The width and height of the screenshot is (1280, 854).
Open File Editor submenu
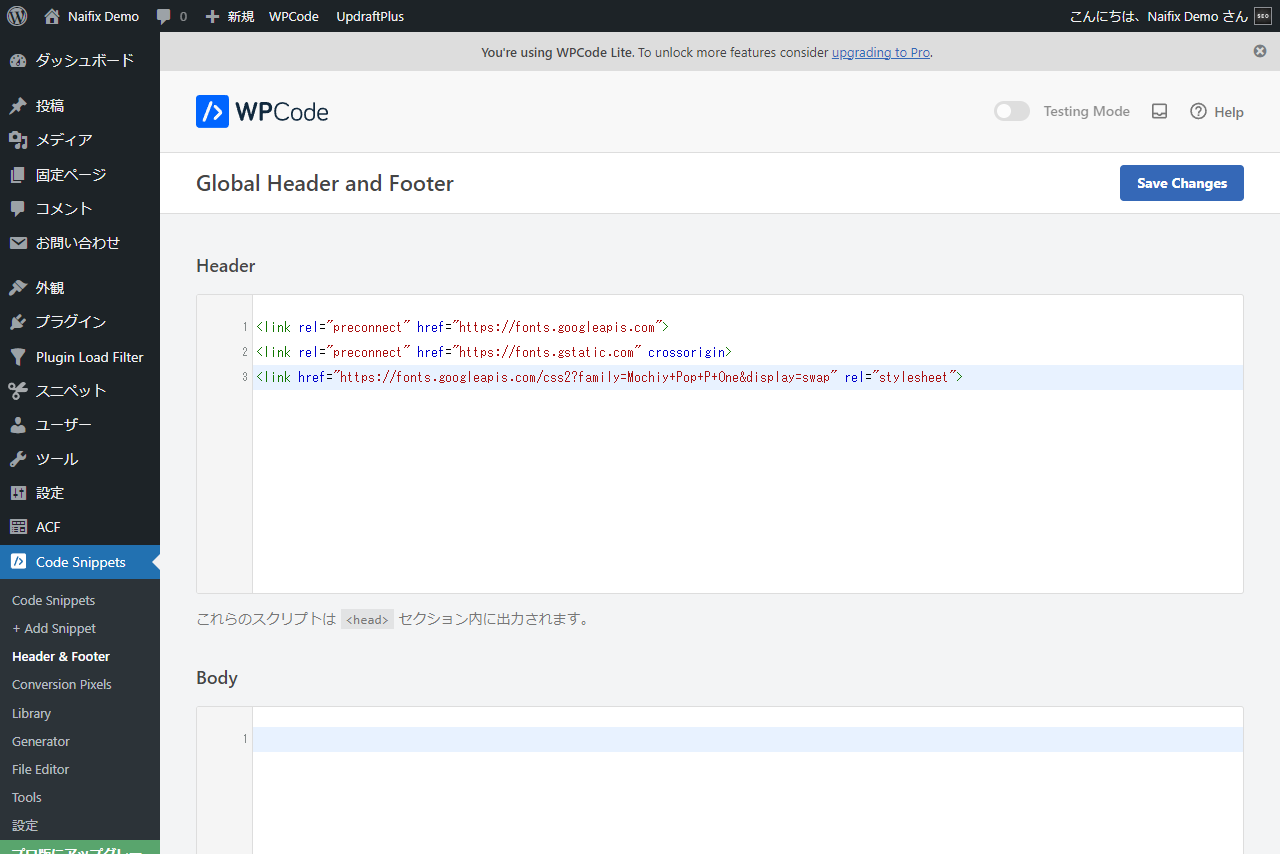tap(41, 769)
